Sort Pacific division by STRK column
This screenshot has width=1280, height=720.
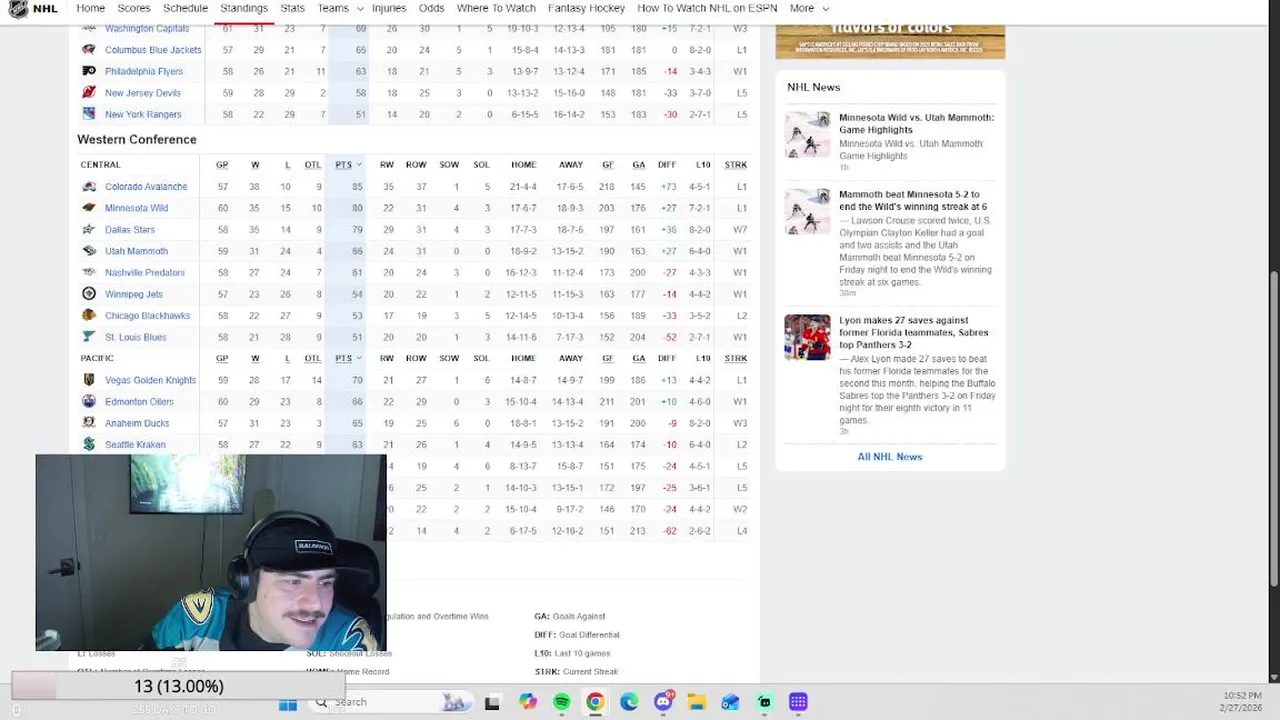click(736, 358)
